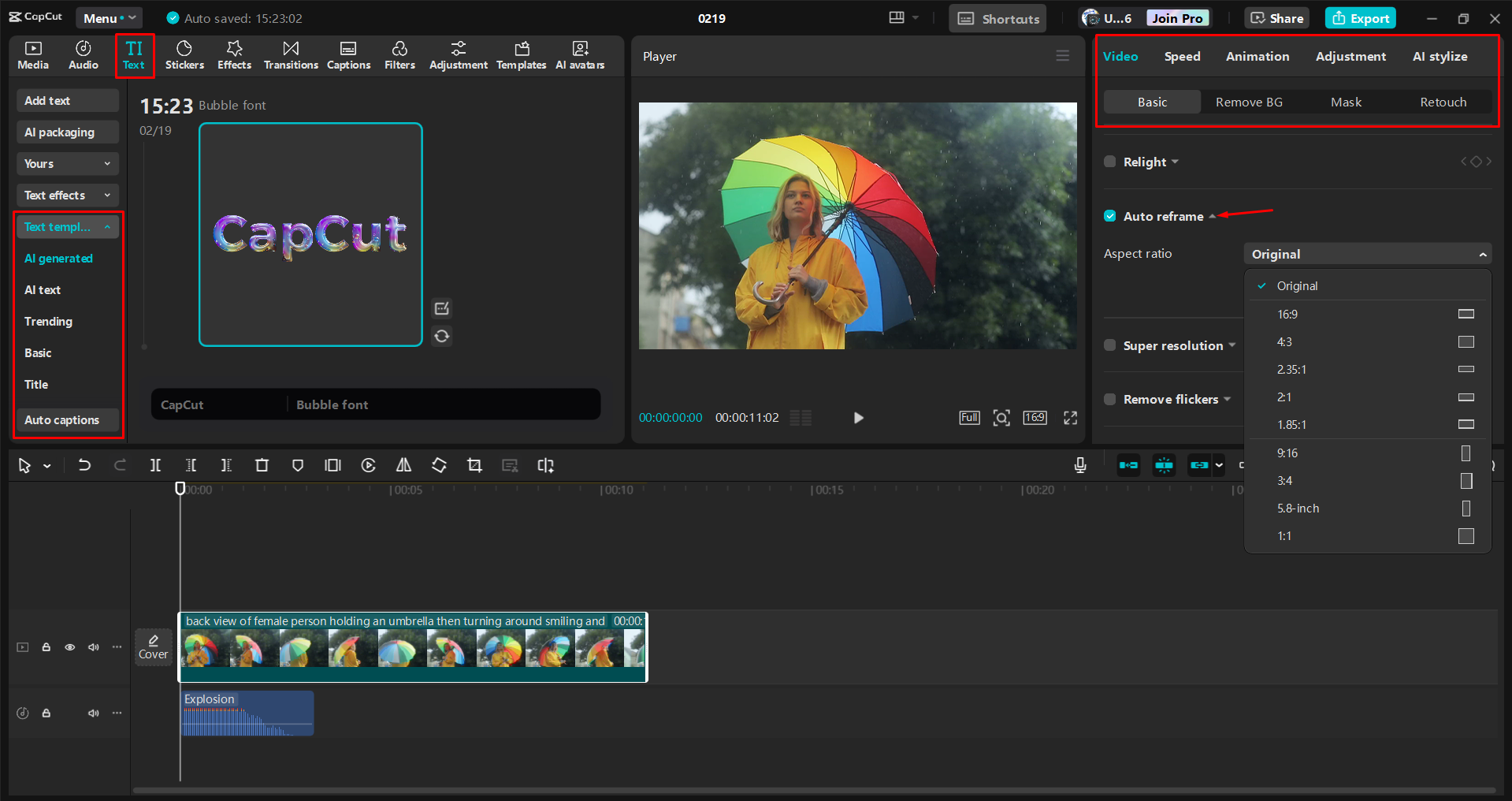The image size is (1512, 801).
Task: Open the Transitions panel
Action: click(x=291, y=55)
